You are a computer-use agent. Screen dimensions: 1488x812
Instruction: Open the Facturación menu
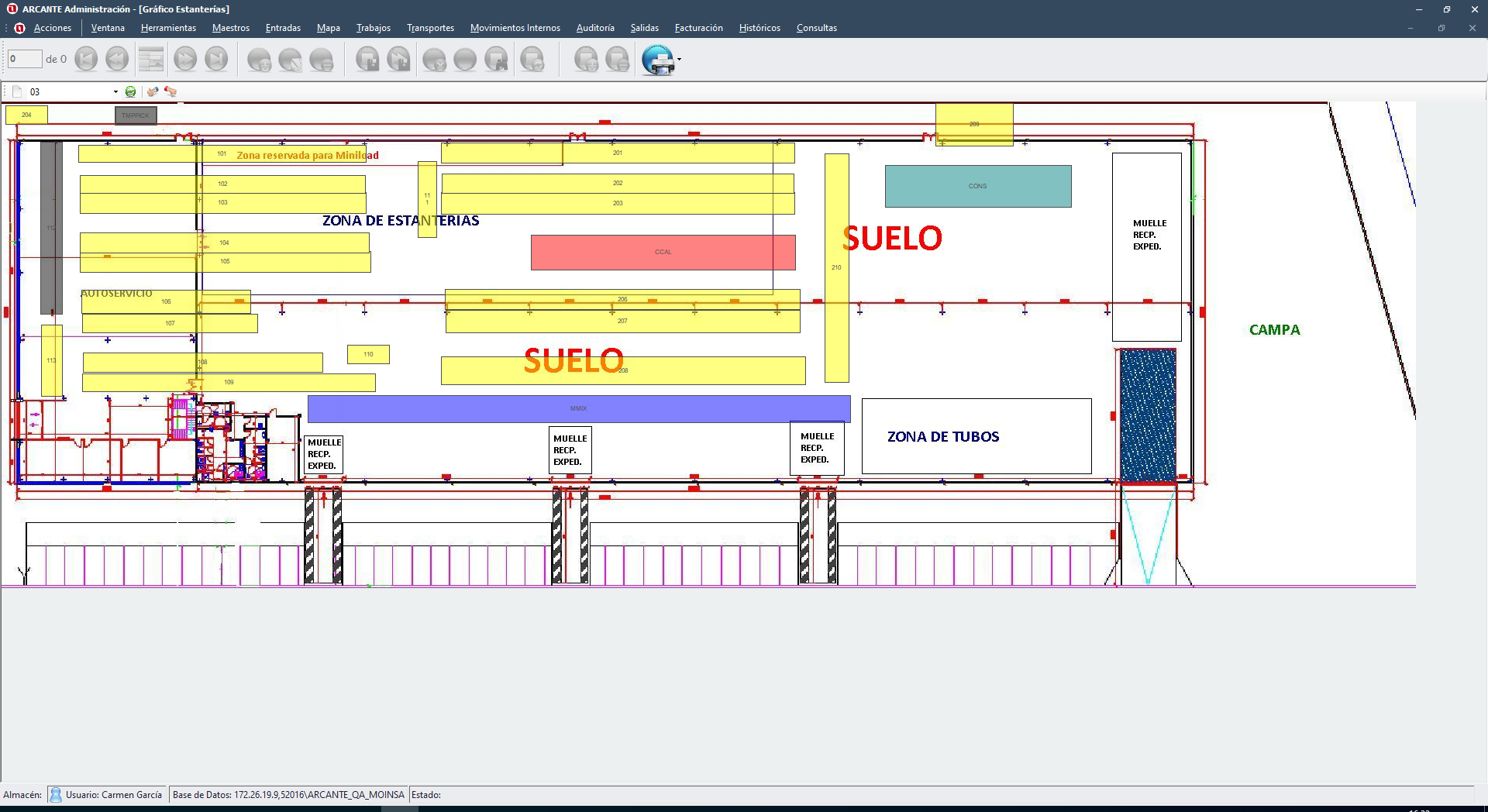(699, 28)
